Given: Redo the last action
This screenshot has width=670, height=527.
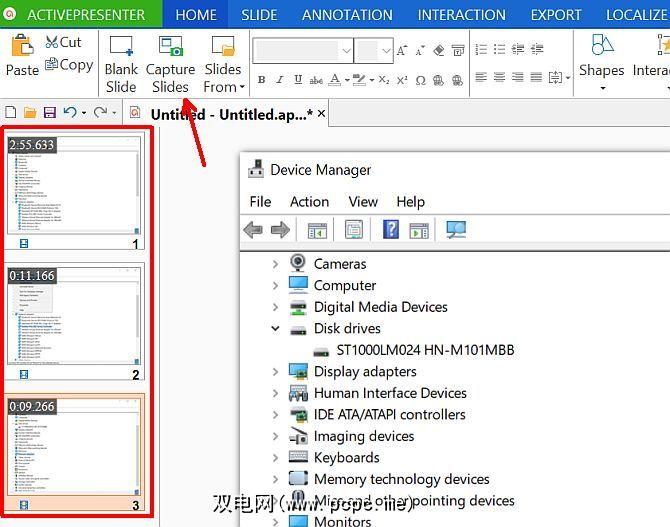Looking at the screenshot, I should [101, 112].
